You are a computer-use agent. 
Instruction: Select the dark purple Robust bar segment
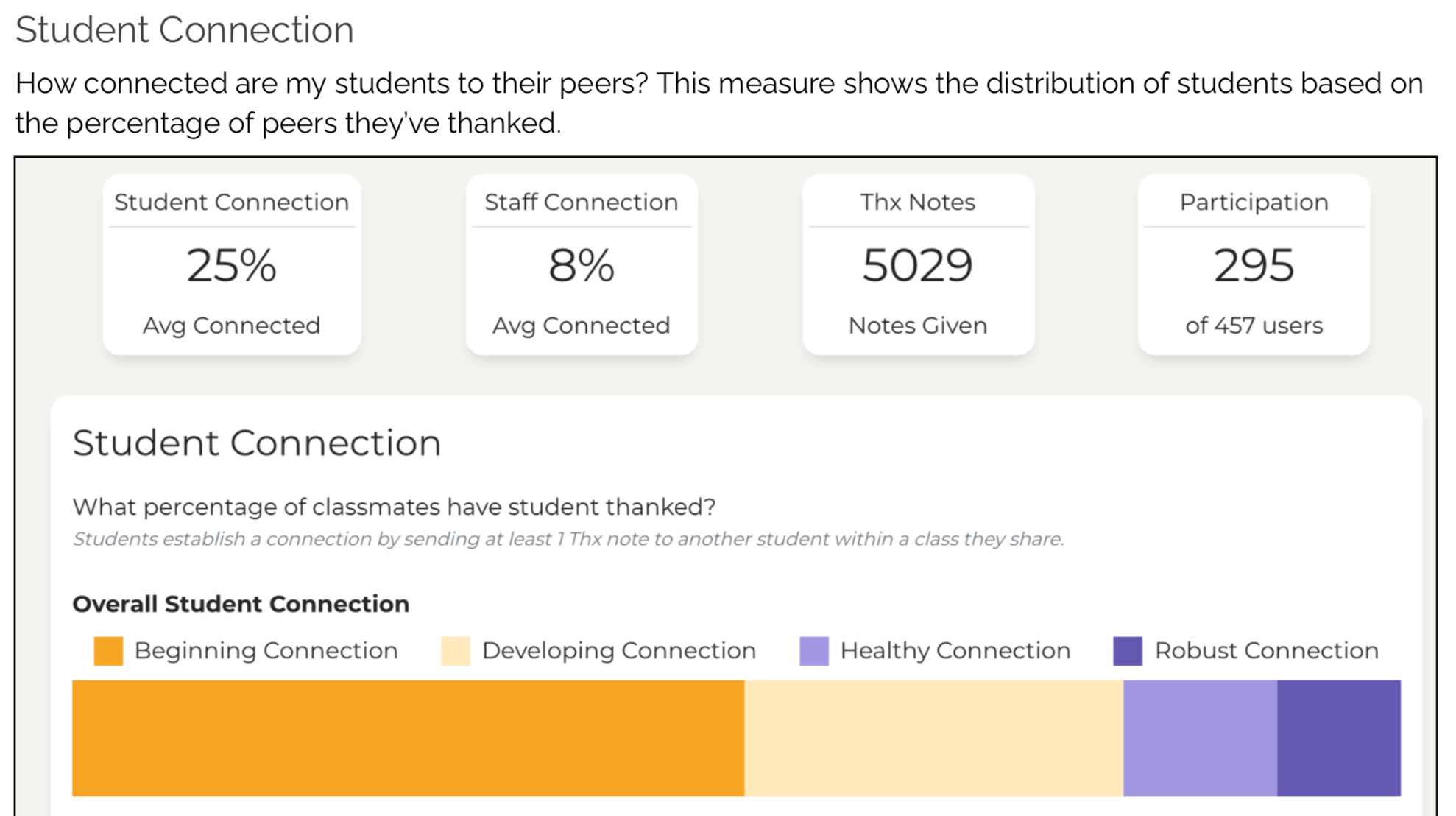(1338, 738)
